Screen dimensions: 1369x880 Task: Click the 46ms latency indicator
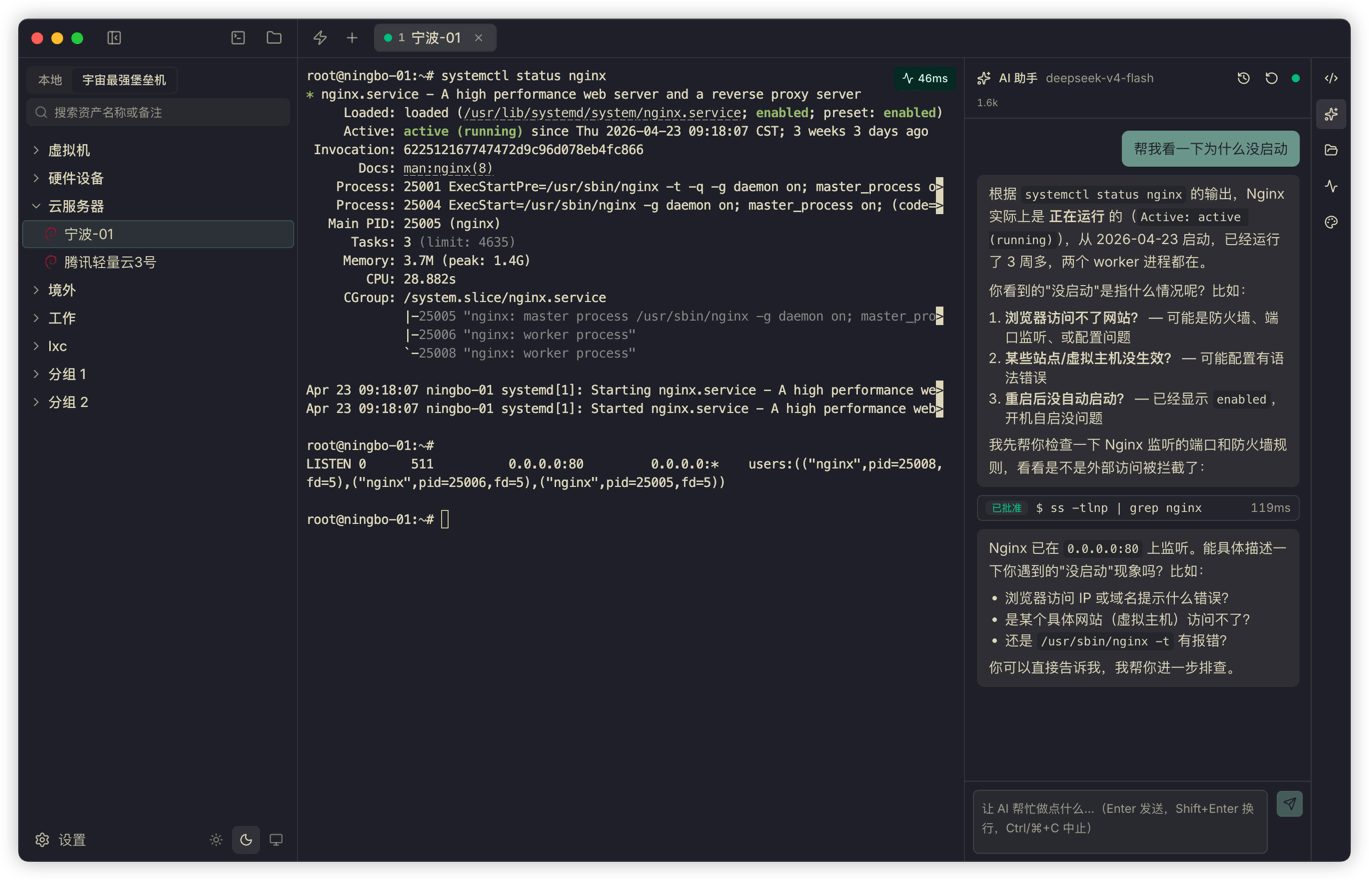(924, 78)
